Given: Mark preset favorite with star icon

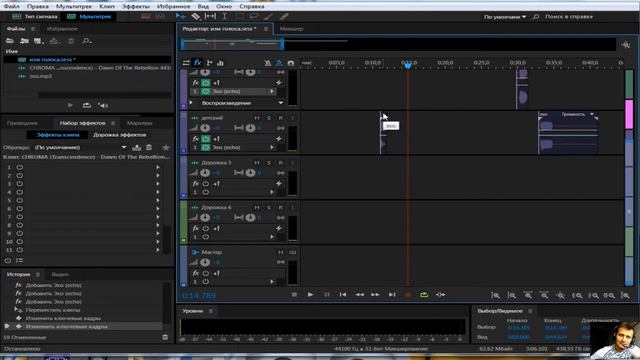Looking at the screenshot, I should tap(166, 147).
